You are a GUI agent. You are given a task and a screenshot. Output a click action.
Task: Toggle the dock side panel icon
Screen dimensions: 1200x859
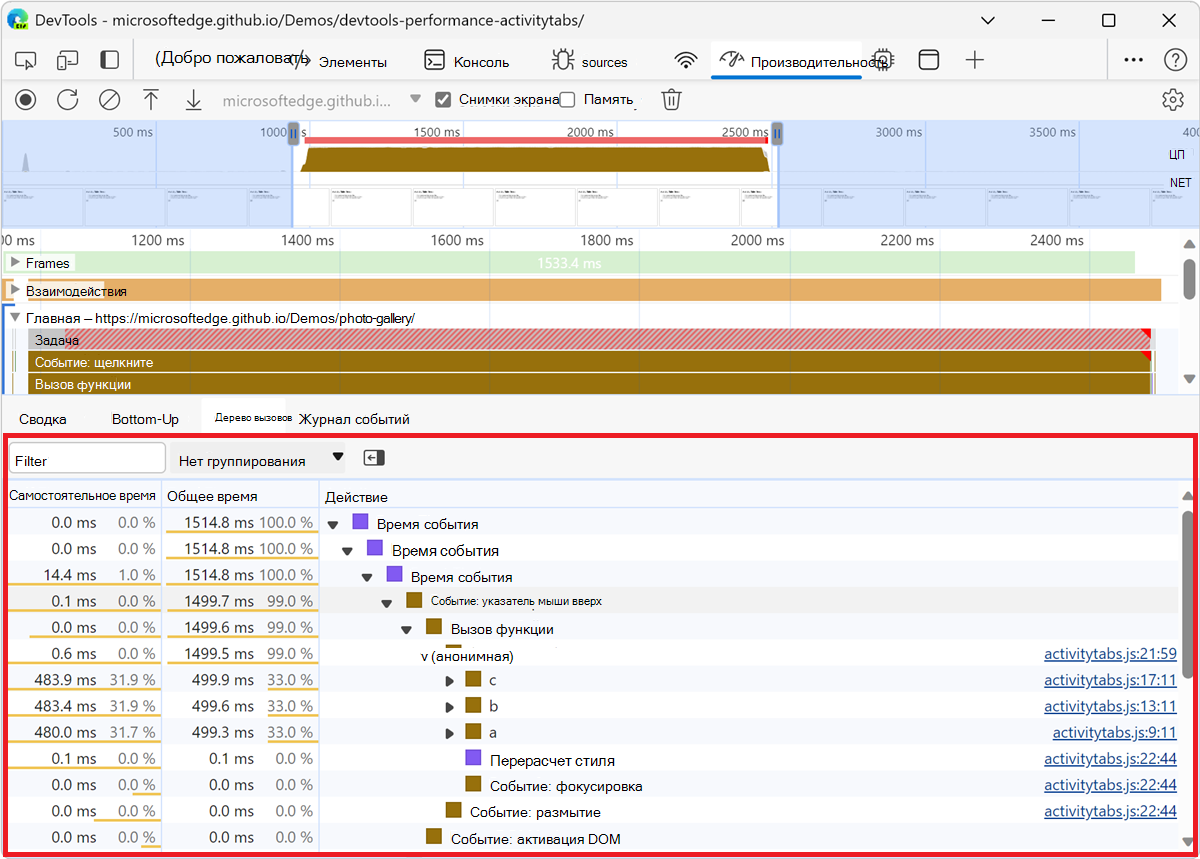110,61
